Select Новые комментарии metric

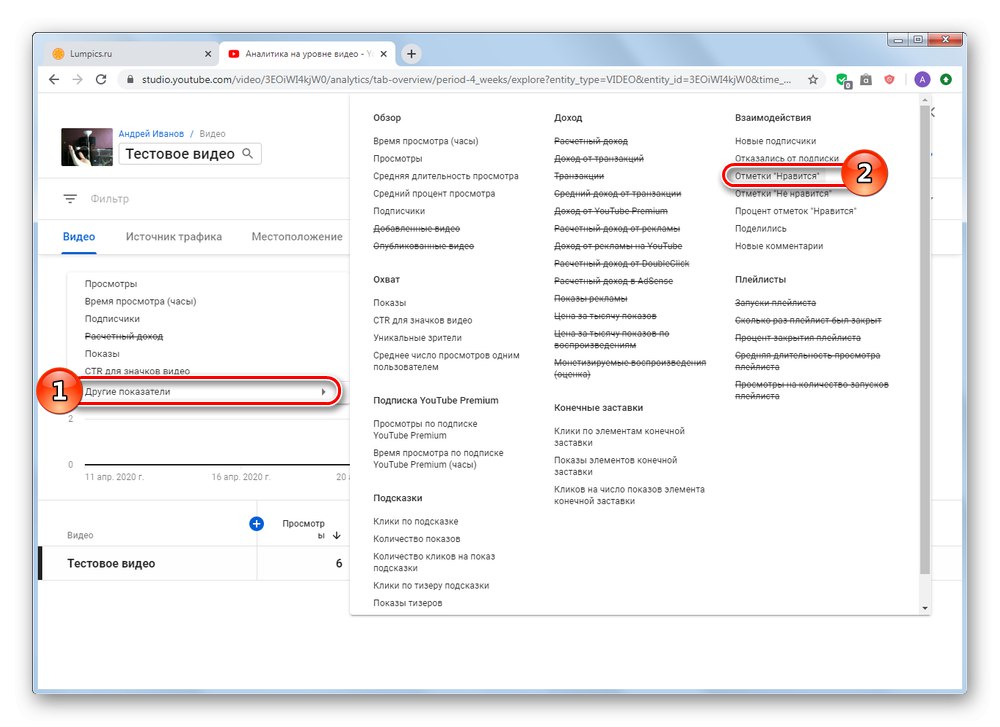coord(779,246)
